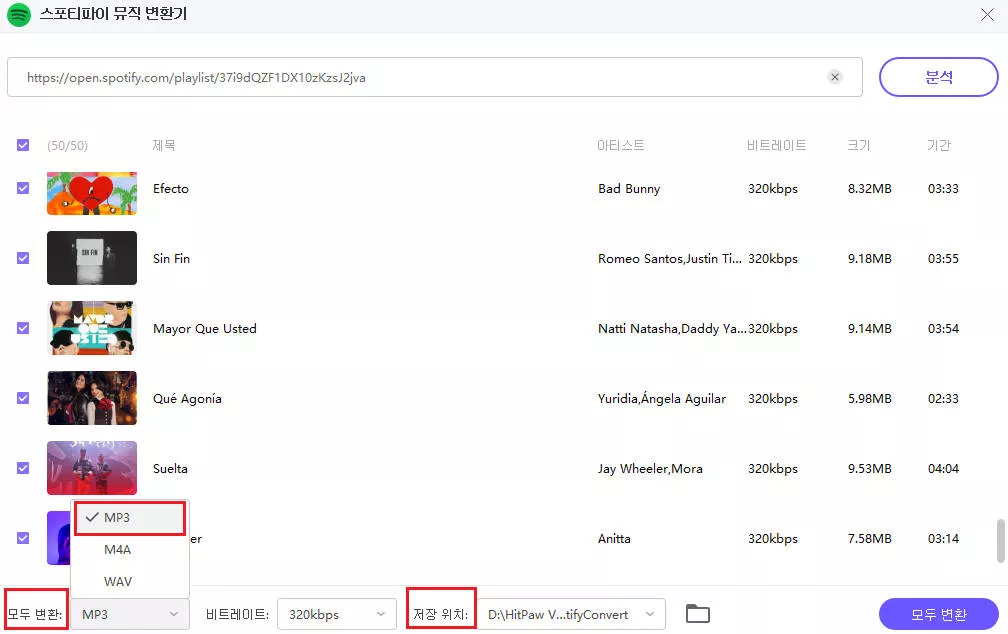Screen dimensions: 1008x634
Task: Click the Mayor Que Usted song title
Action: coord(205,329)
